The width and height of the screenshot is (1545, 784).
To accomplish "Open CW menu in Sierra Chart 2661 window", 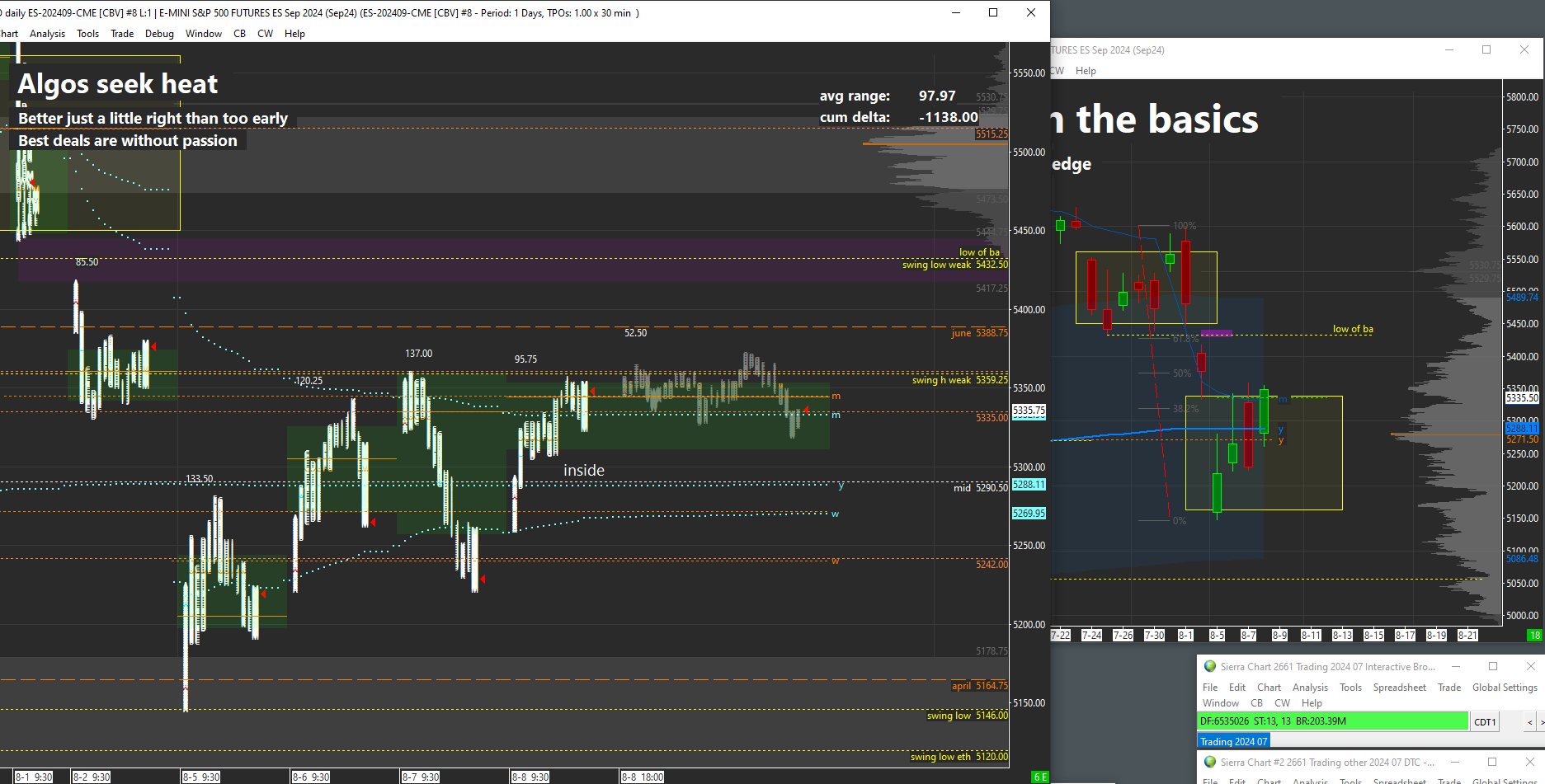I will coord(1283,703).
